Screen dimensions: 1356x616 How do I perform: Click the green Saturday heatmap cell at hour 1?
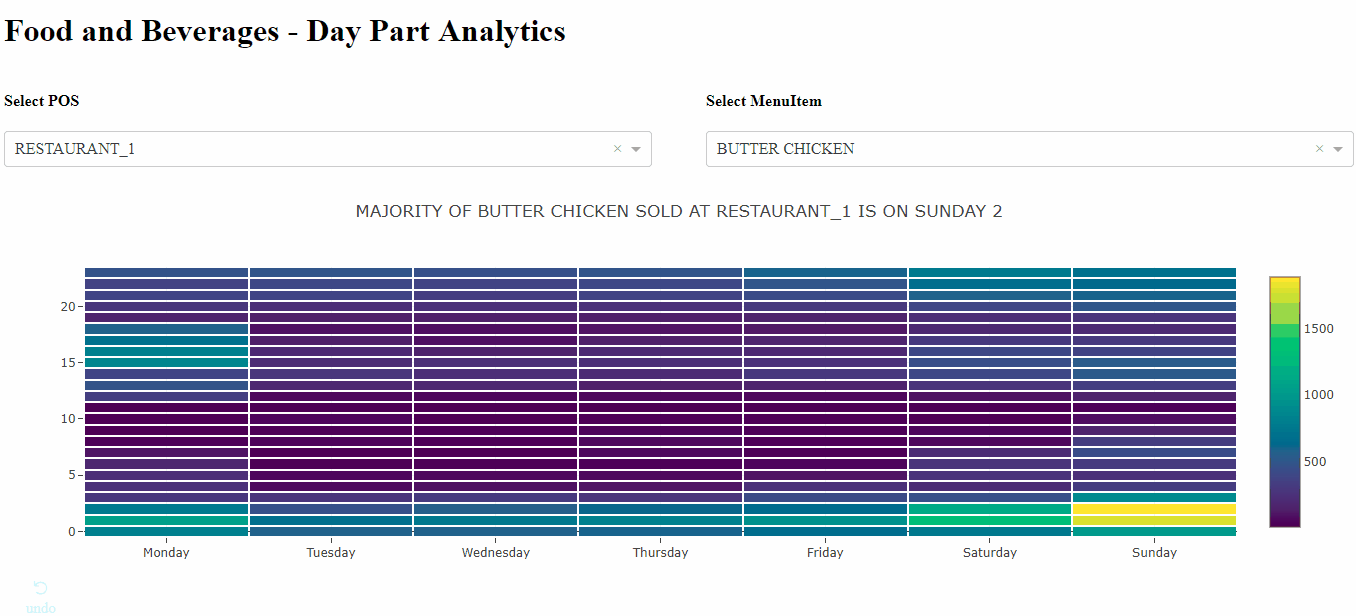pos(990,520)
